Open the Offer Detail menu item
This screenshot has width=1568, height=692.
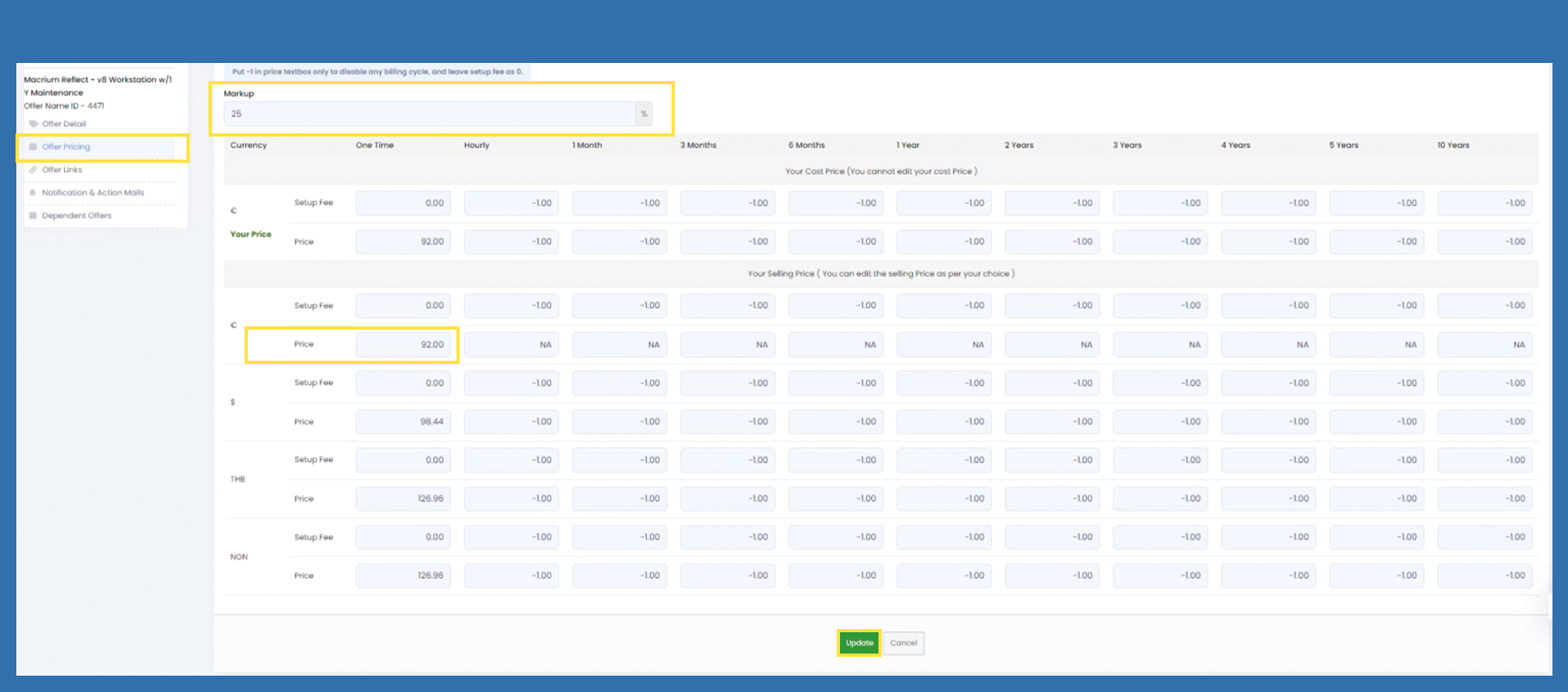click(x=64, y=124)
